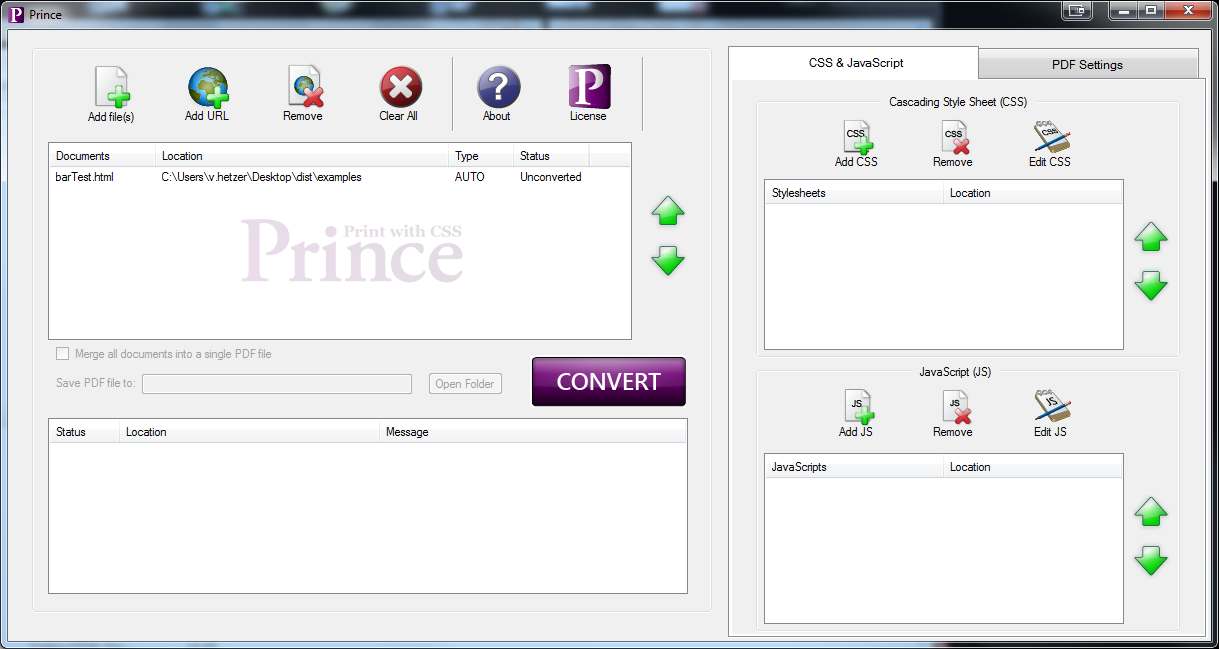The width and height of the screenshot is (1219, 649).
Task: Open the License icon
Action: click(588, 88)
